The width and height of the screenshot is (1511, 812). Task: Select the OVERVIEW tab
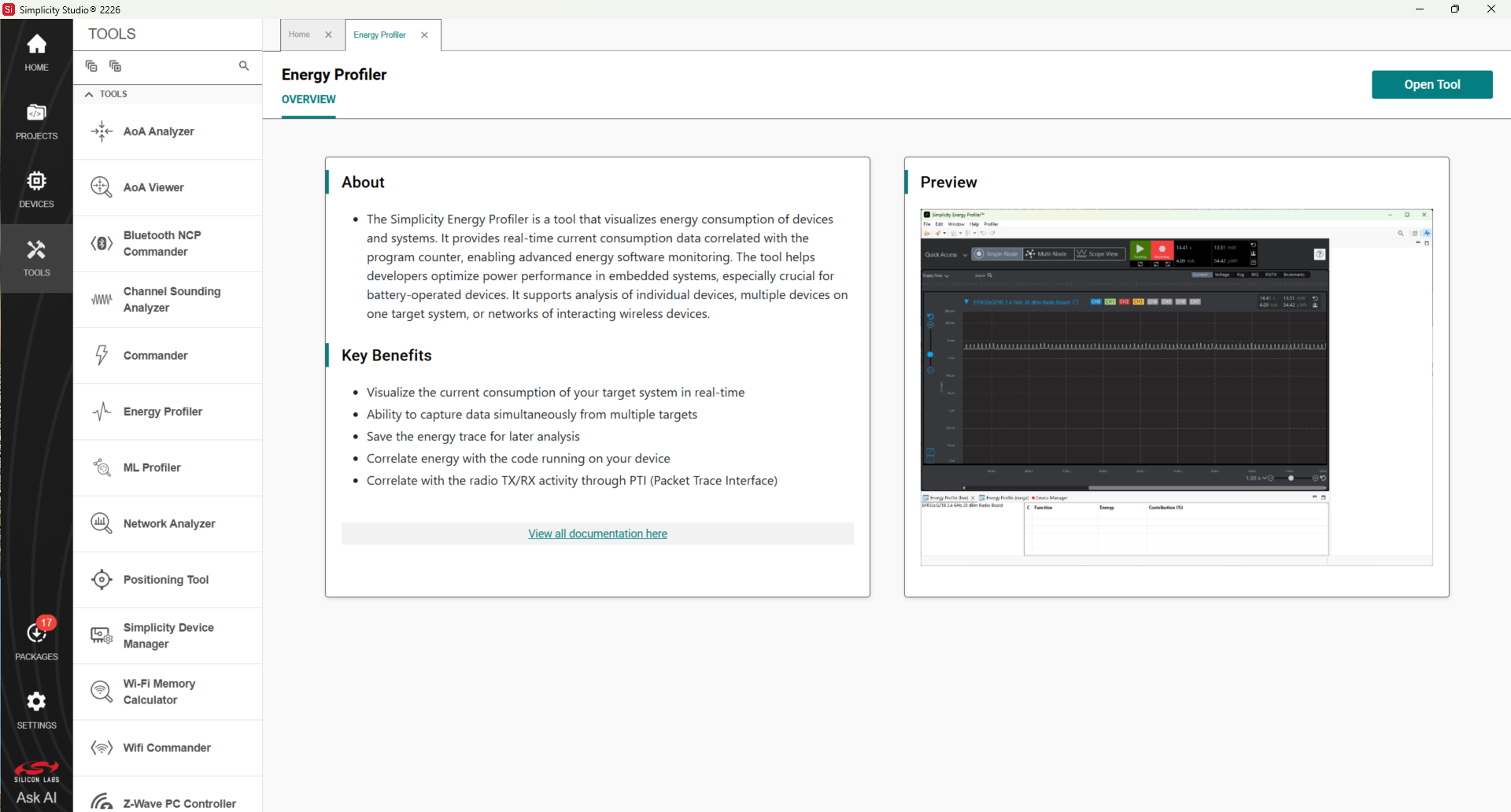pos(308,99)
